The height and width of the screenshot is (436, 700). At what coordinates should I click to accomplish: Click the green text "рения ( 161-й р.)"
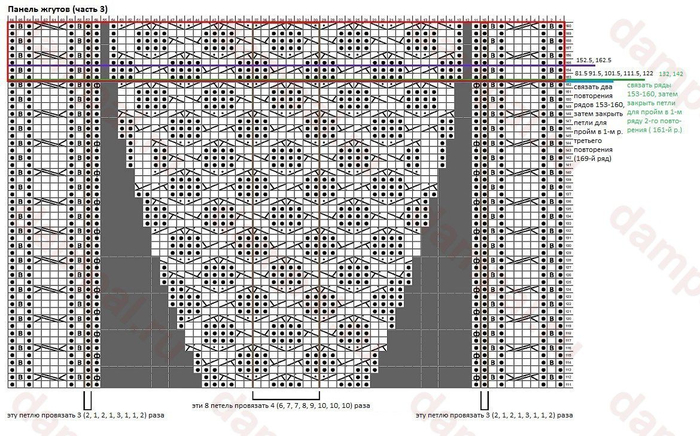(654, 130)
